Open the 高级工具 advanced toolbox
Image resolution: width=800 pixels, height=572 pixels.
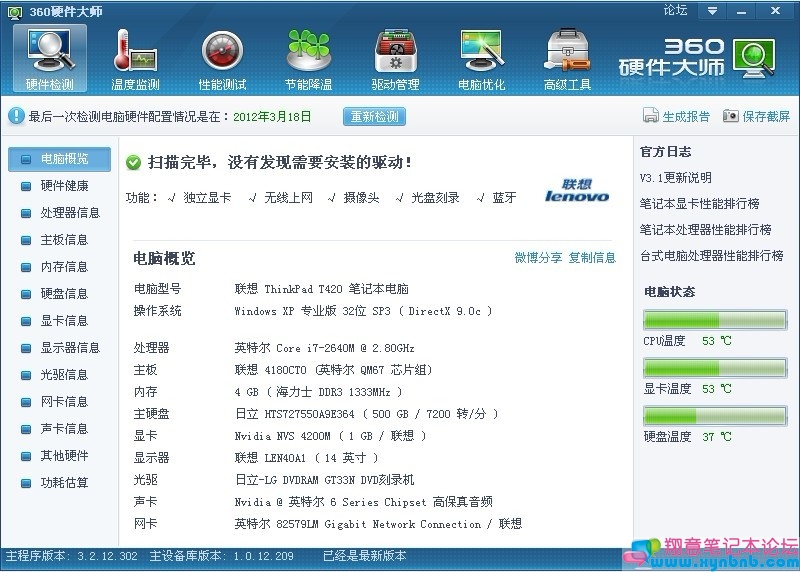567,59
